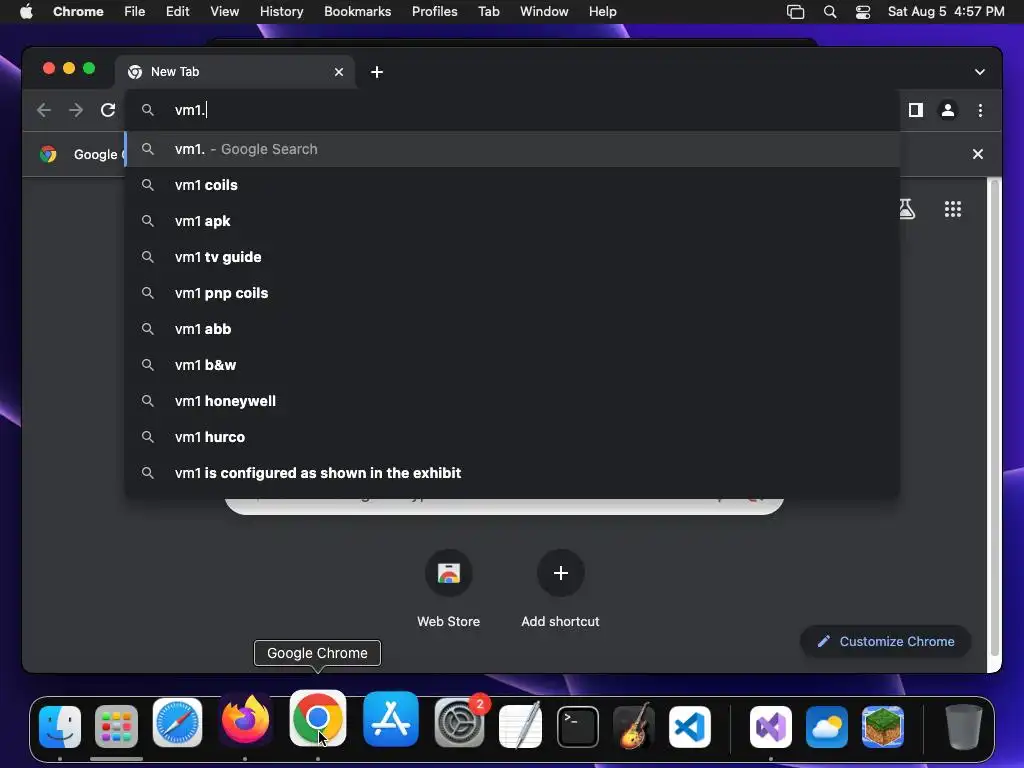Select the 'vm1 abb' suggestion
Viewport: 1024px width, 768px height.
[x=513, y=328]
